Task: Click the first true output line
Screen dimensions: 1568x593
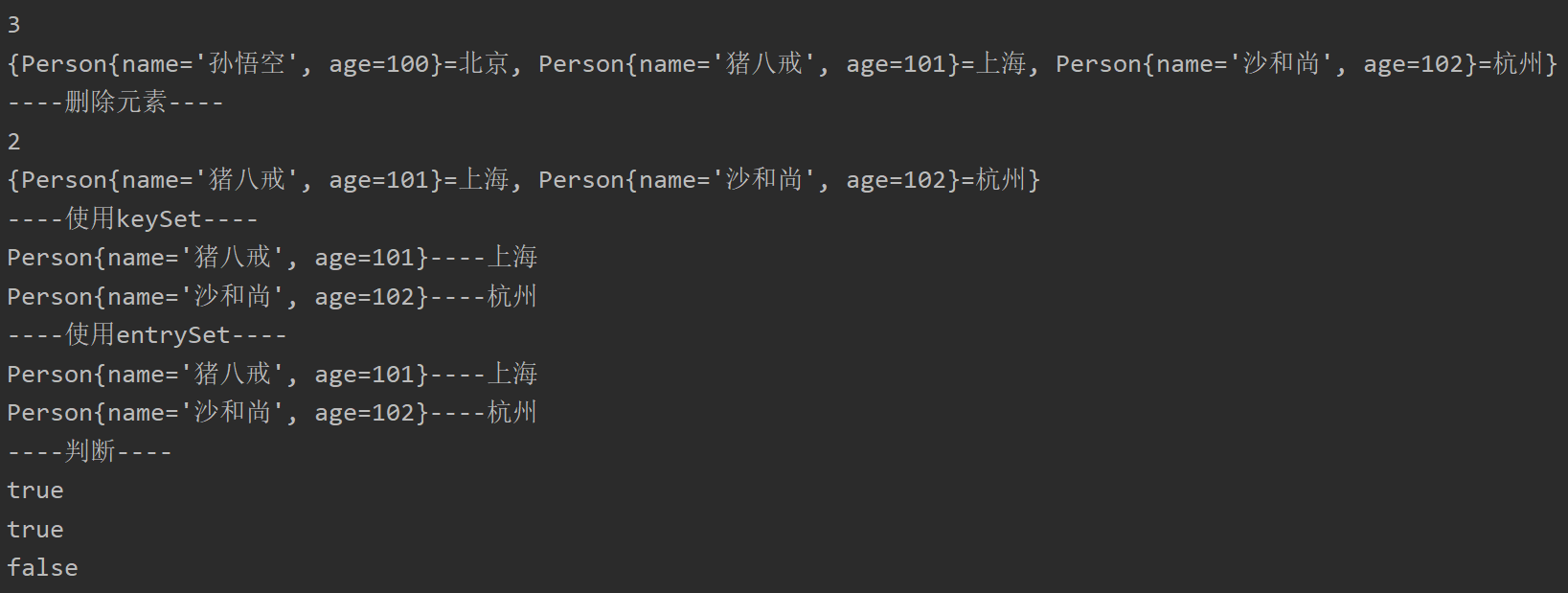Action: (x=35, y=490)
